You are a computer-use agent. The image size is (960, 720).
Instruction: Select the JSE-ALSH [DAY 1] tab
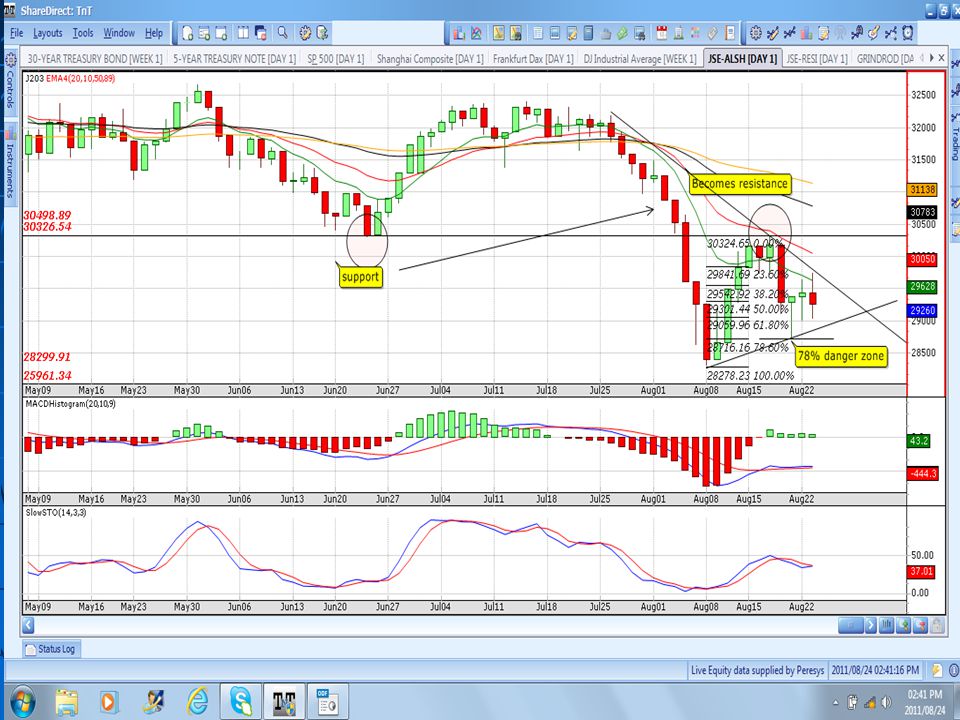pyautogui.click(x=743, y=59)
